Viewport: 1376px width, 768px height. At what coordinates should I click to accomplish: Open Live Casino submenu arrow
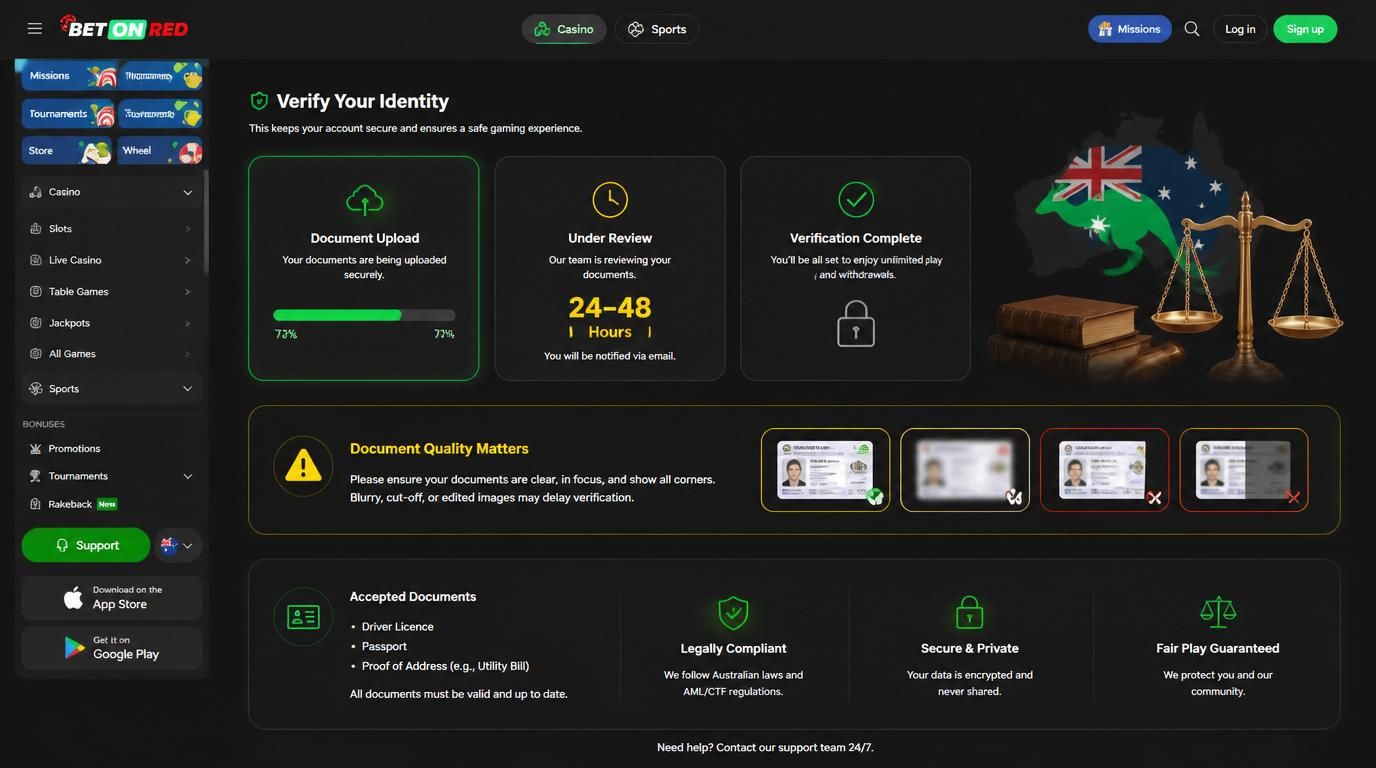click(x=187, y=260)
